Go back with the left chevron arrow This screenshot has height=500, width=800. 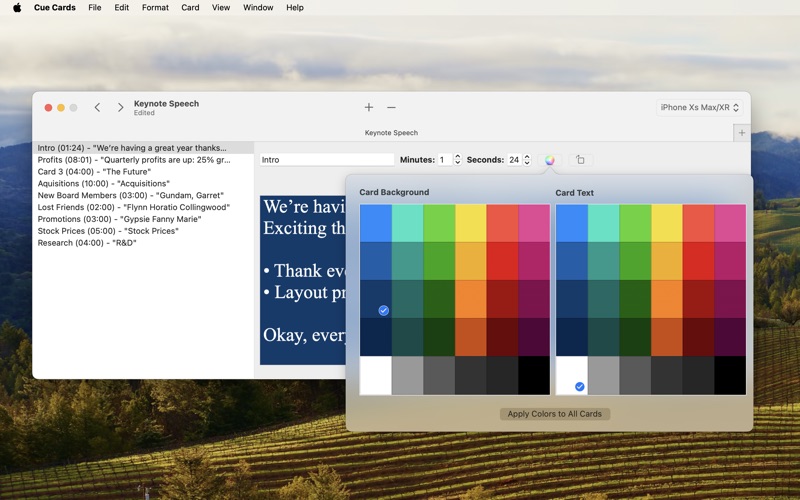pyautogui.click(x=97, y=108)
